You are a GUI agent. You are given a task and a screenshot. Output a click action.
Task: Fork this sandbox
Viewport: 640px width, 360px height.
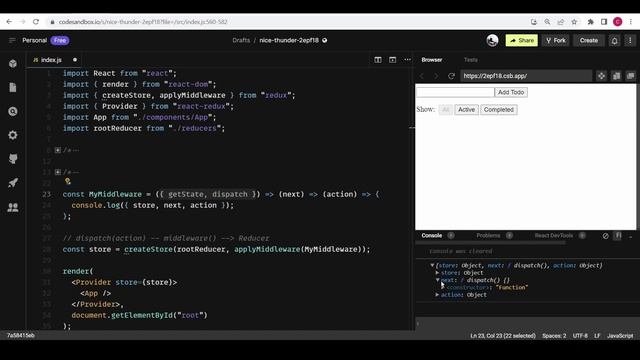(556, 40)
